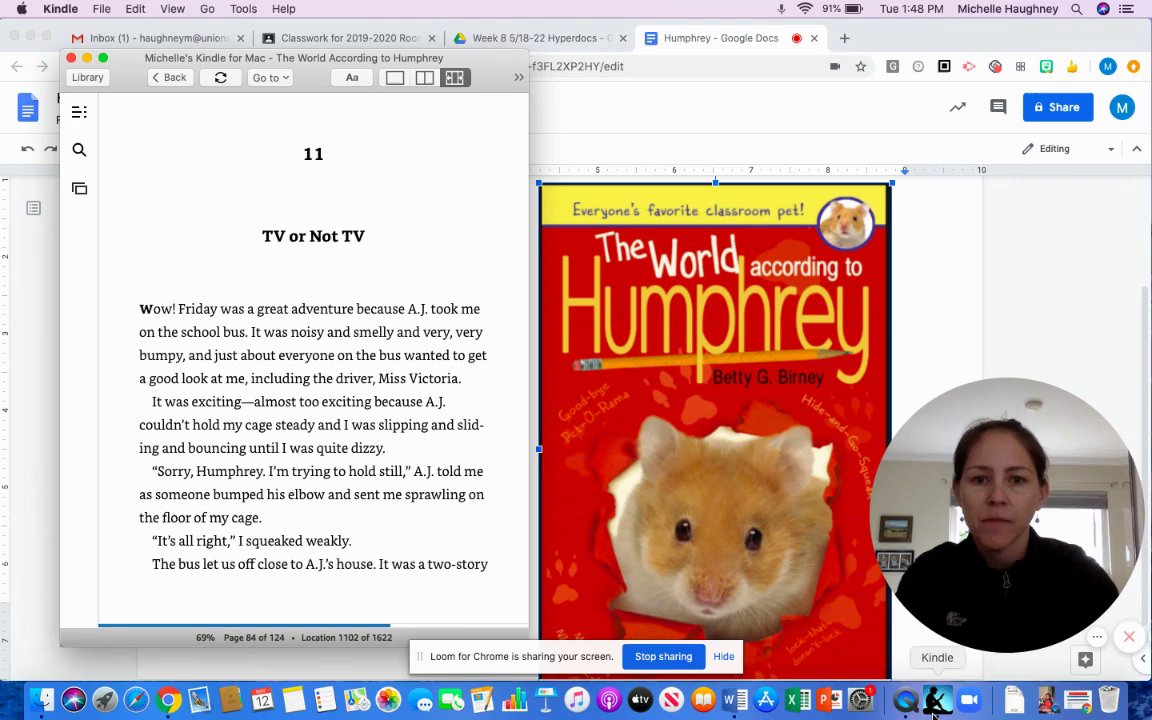The width and height of the screenshot is (1152, 720).
Task: Click the Kindle sync refresh button
Action: (x=220, y=77)
